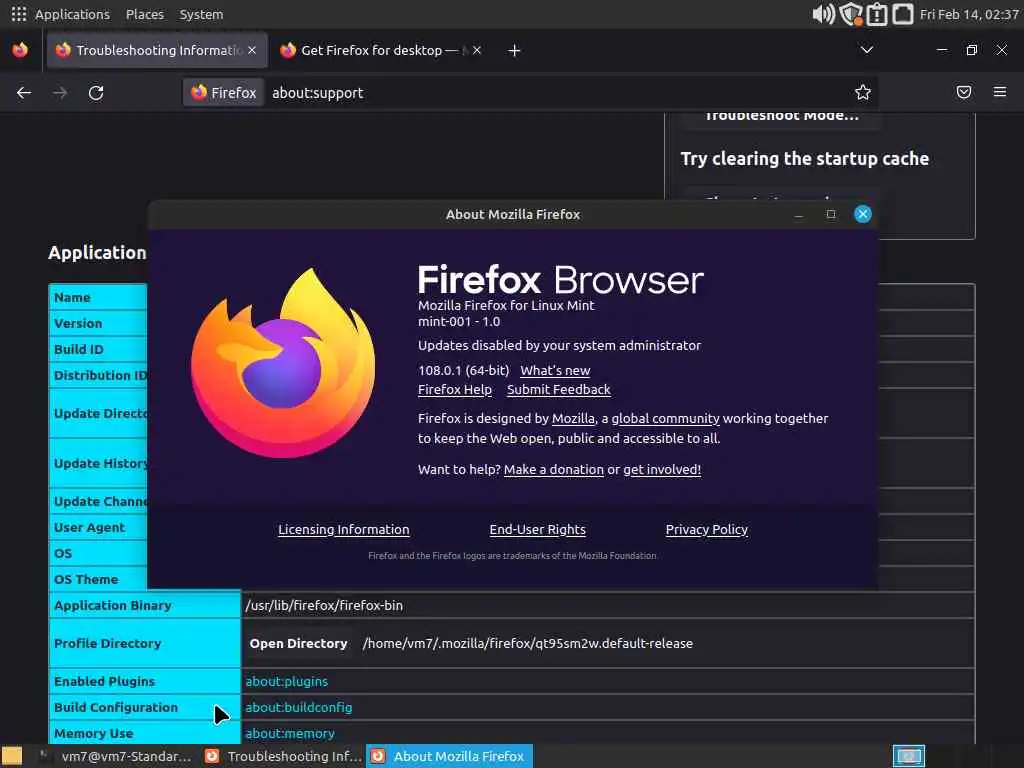Viewport: 1024px width, 768px height.
Task: Follow the Mozilla link in About dialog
Action: pyautogui.click(x=573, y=418)
